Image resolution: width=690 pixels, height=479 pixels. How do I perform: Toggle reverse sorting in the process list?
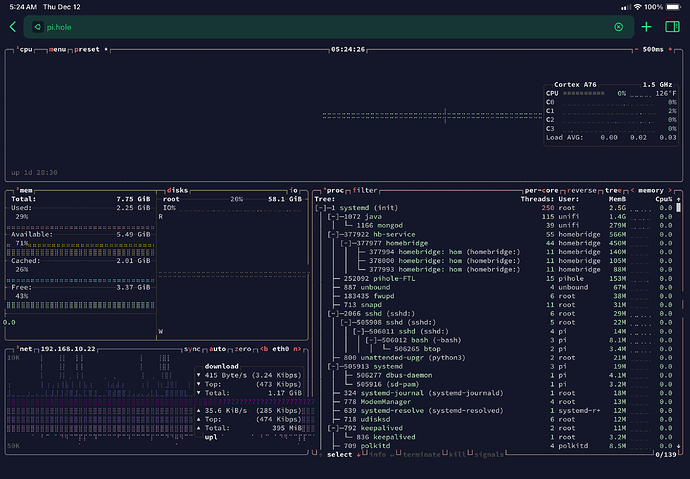582,188
